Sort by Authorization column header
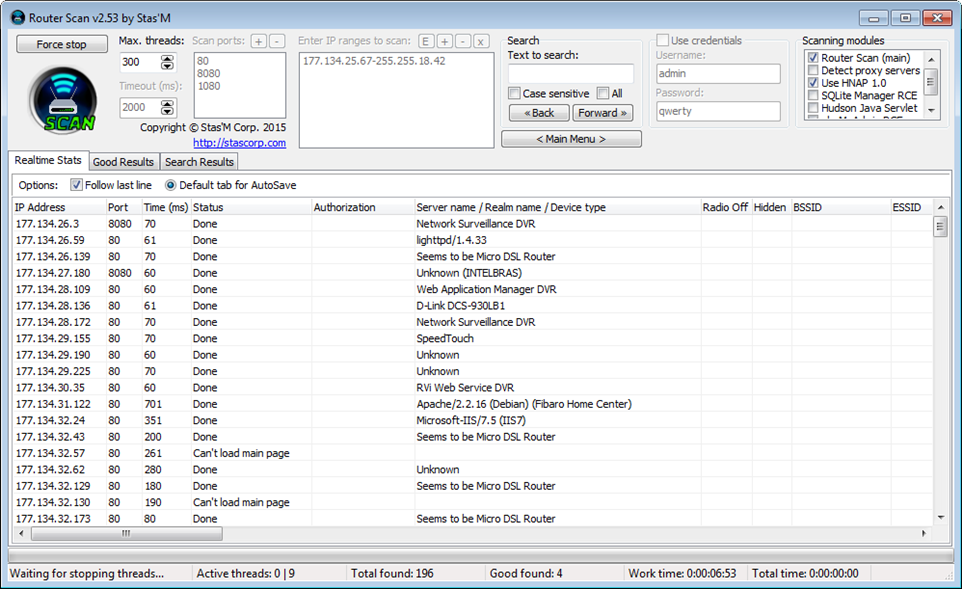This screenshot has height=589, width=962. tap(363, 207)
